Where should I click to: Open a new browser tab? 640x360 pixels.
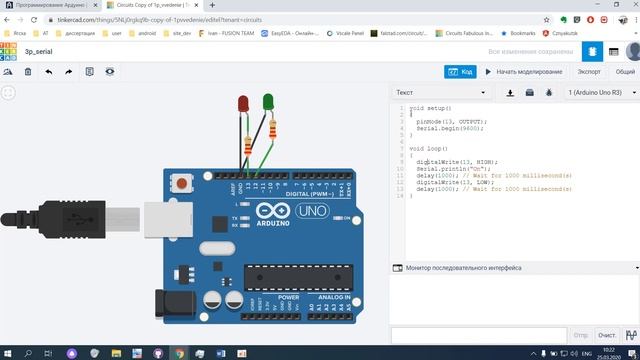[x=212, y=5]
